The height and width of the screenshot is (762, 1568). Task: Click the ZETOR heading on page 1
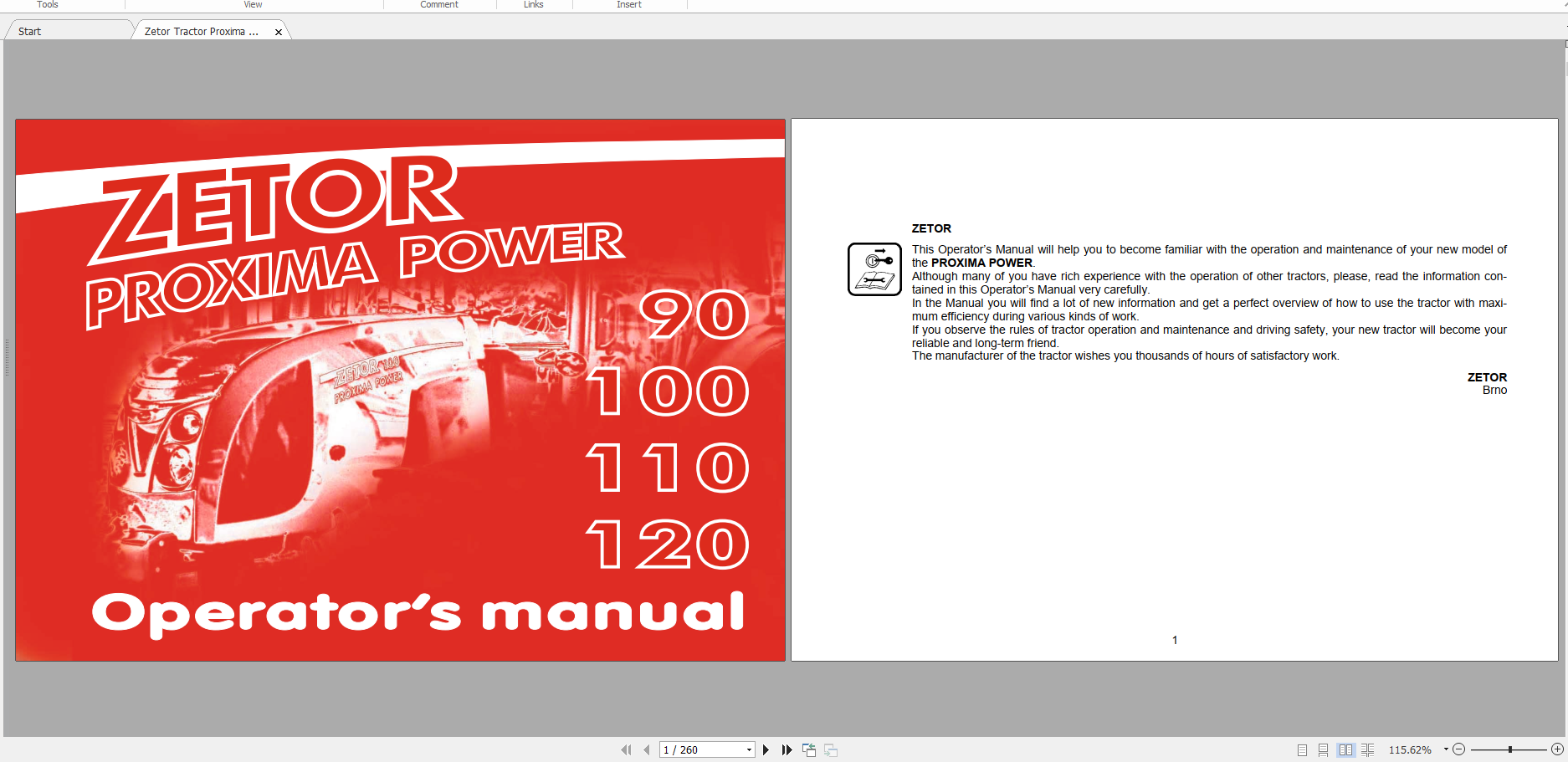click(931, 228)
